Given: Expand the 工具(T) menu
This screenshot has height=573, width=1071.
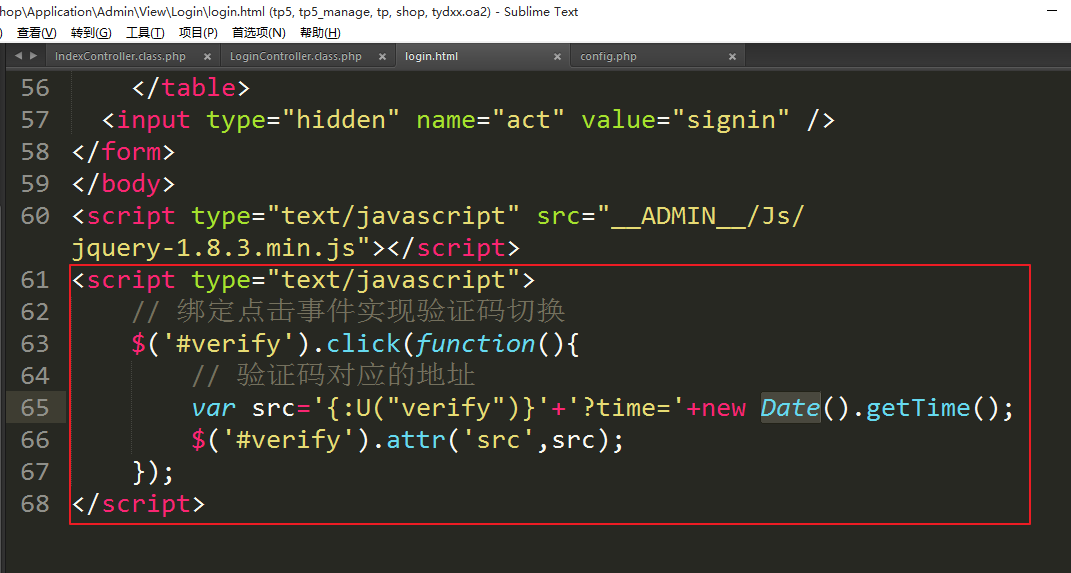Looking at the screenshot, I should [x=145, y=33].
